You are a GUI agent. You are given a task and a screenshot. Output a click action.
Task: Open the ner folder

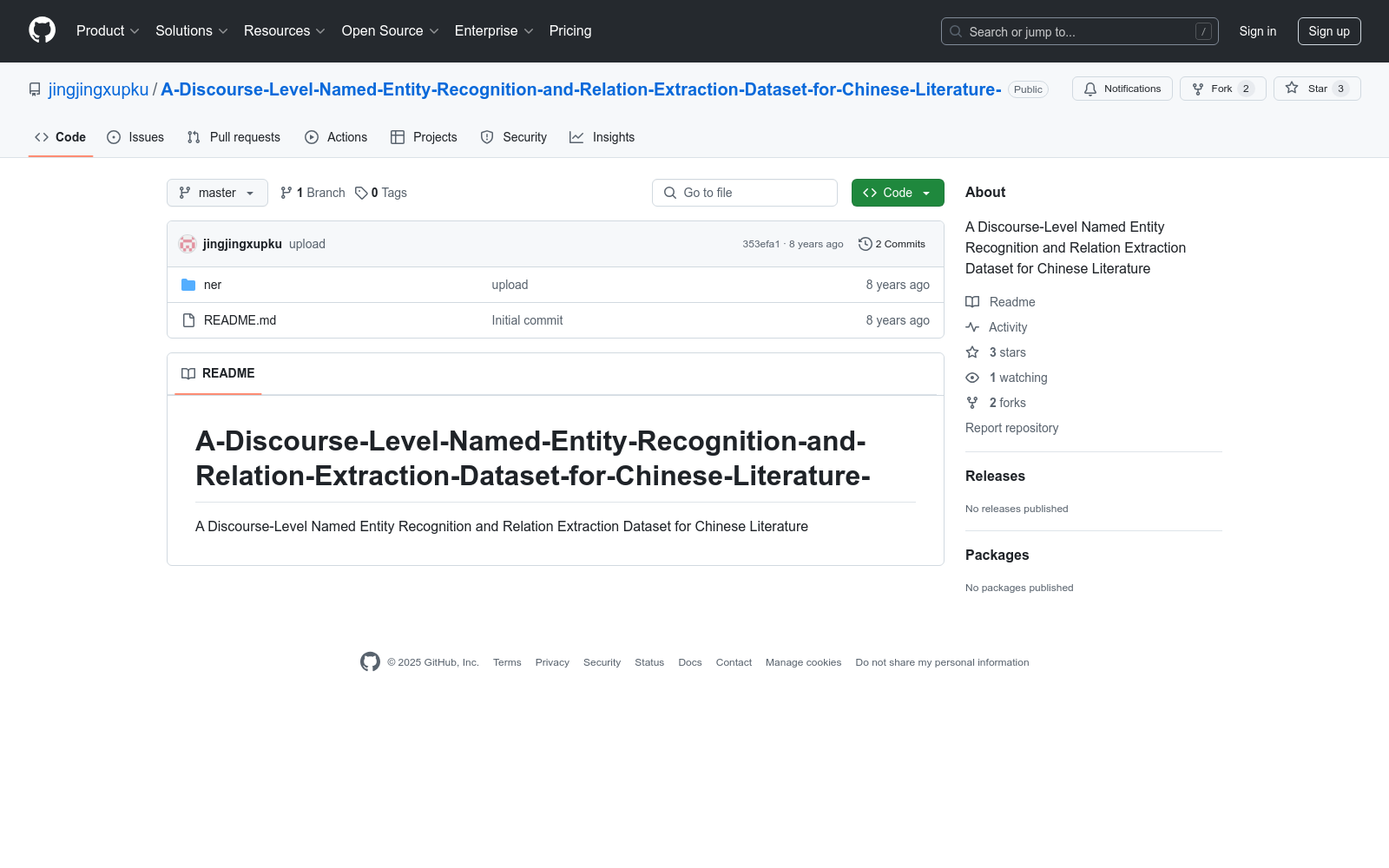click(213, 285)
